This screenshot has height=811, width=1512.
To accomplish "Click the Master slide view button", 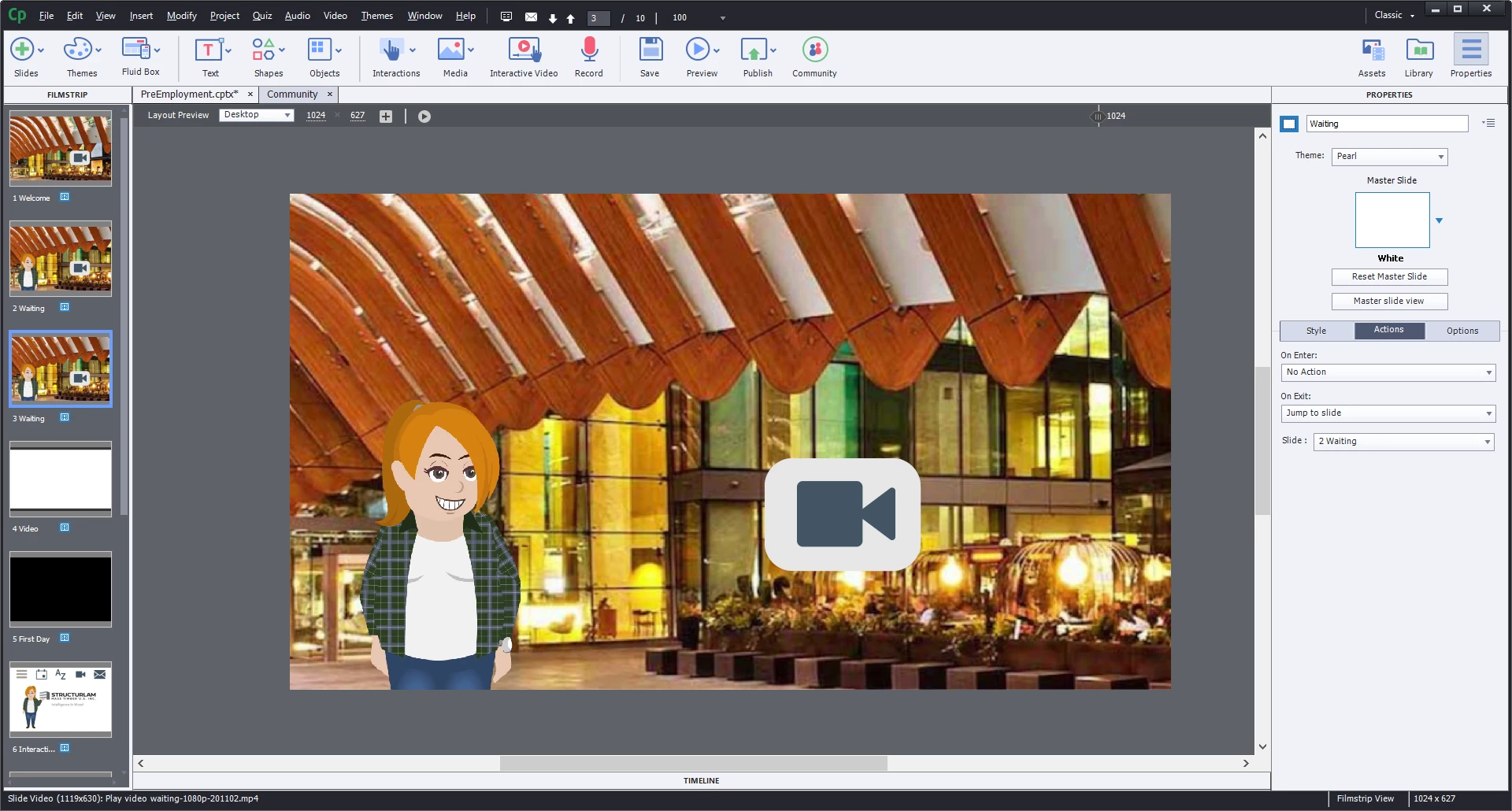I will coord(1389,302).
